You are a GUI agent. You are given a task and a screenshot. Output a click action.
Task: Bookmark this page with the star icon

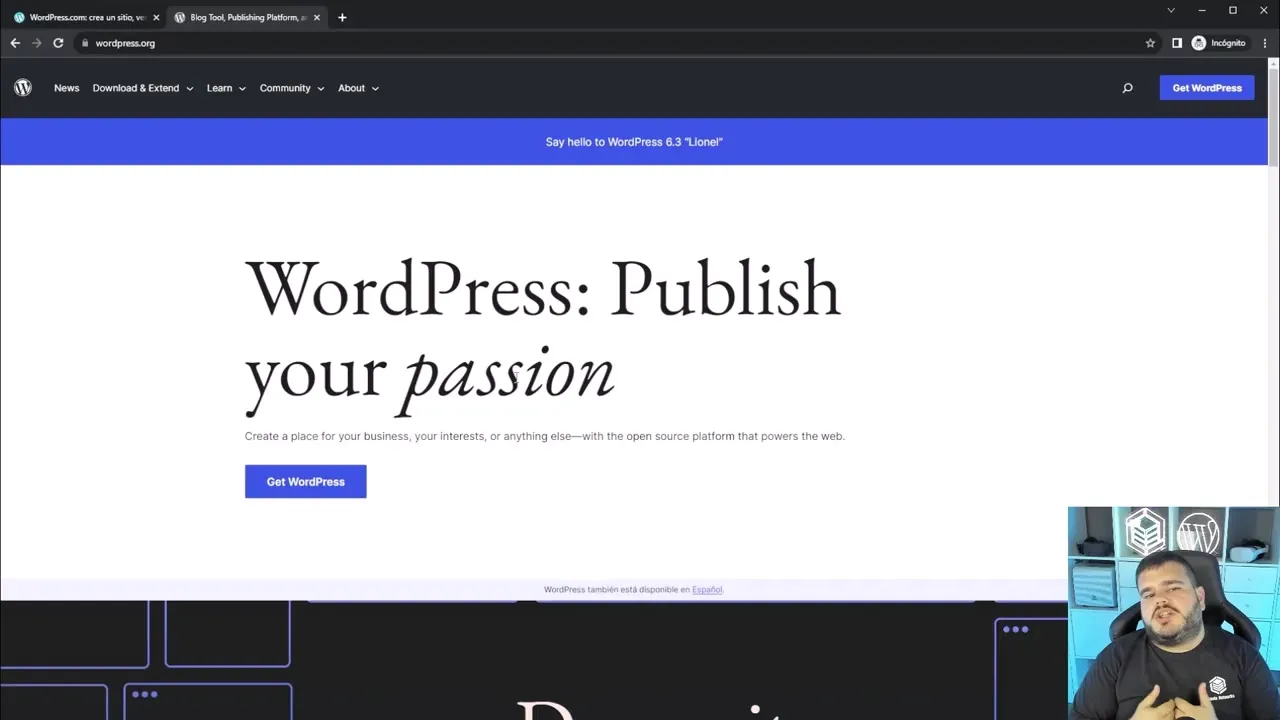tap(1150, 43)
